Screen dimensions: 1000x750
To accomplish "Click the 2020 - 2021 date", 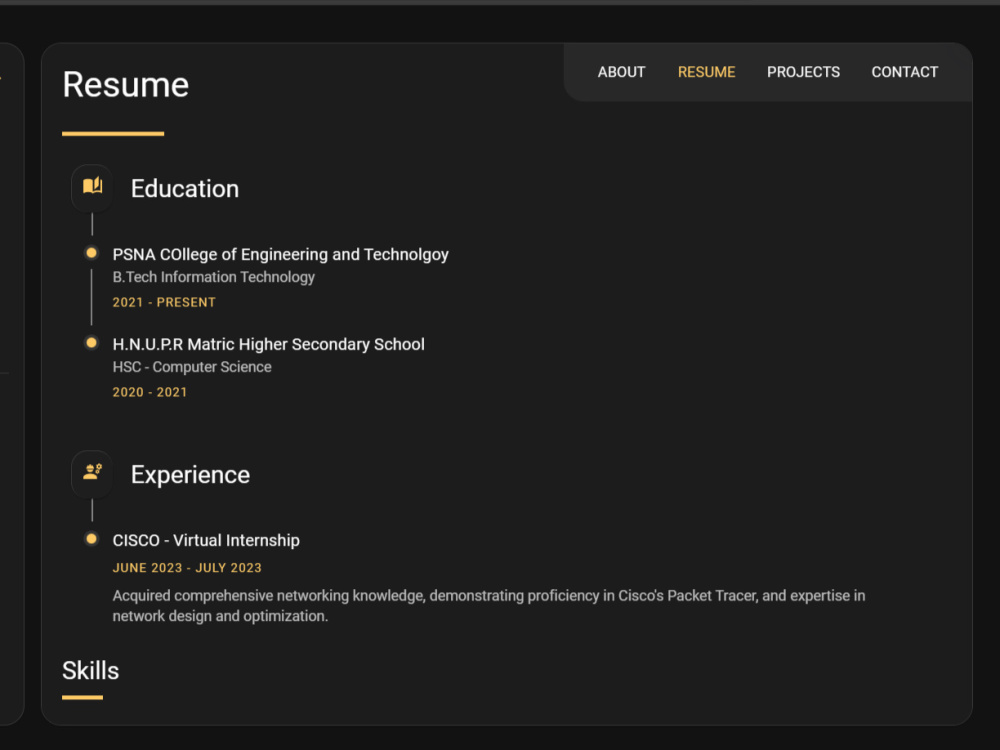I will (150, 392).
